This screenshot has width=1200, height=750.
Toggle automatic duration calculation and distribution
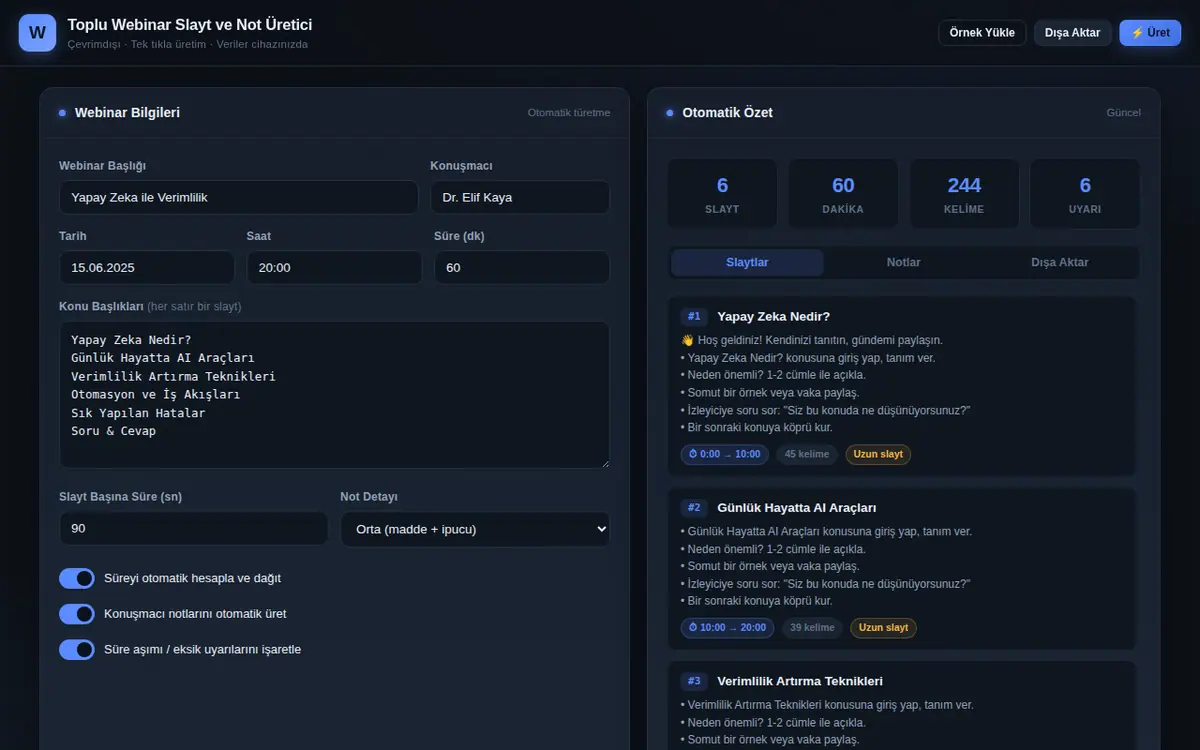[x=77, y=578]
